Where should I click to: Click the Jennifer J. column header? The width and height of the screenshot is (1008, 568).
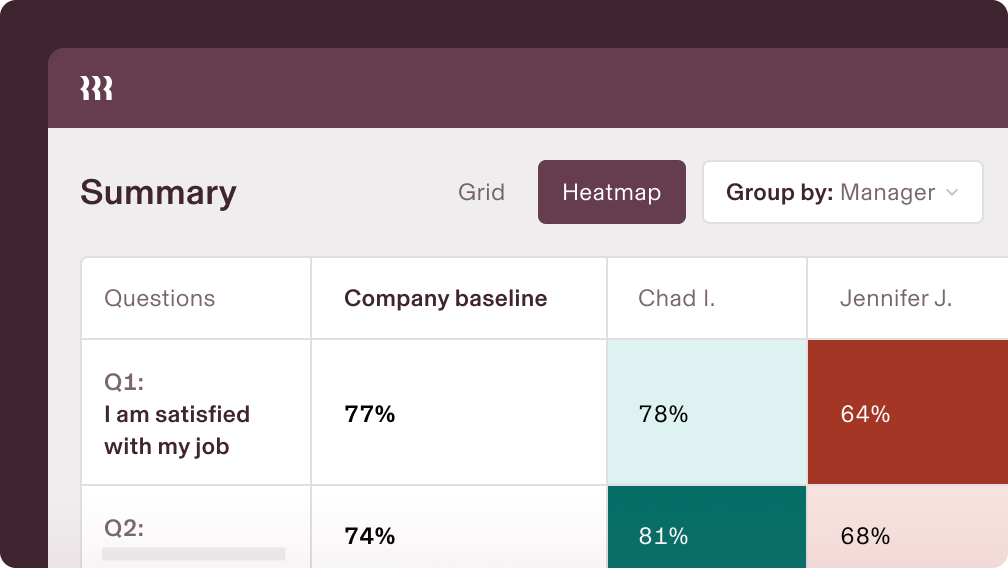tap(896, 298)
